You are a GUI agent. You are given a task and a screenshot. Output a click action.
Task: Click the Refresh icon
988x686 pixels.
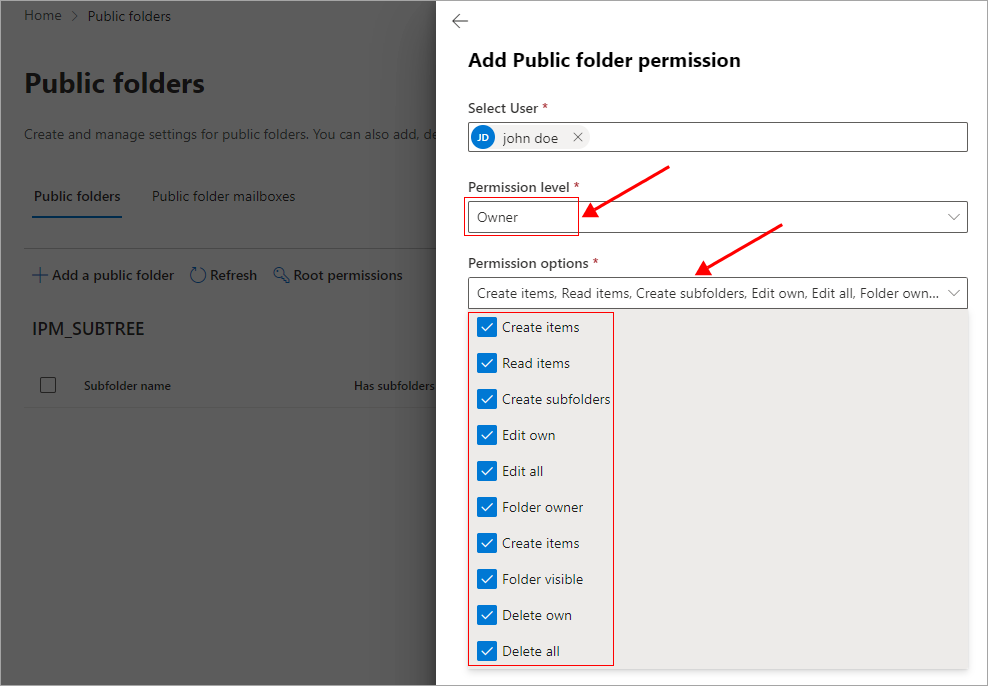pos(198,275)
